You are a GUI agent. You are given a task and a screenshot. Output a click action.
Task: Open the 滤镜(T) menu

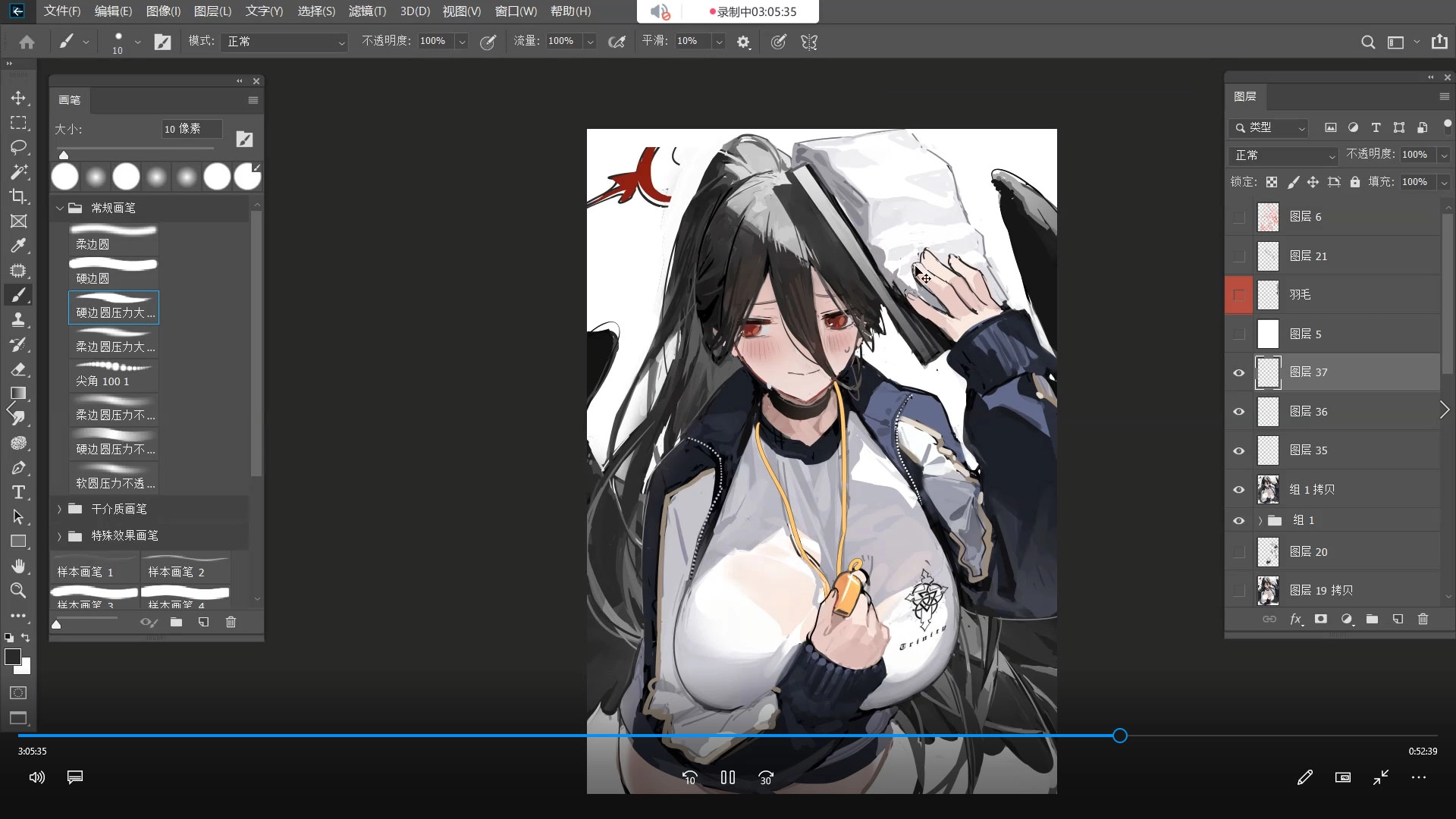[367, 11]
